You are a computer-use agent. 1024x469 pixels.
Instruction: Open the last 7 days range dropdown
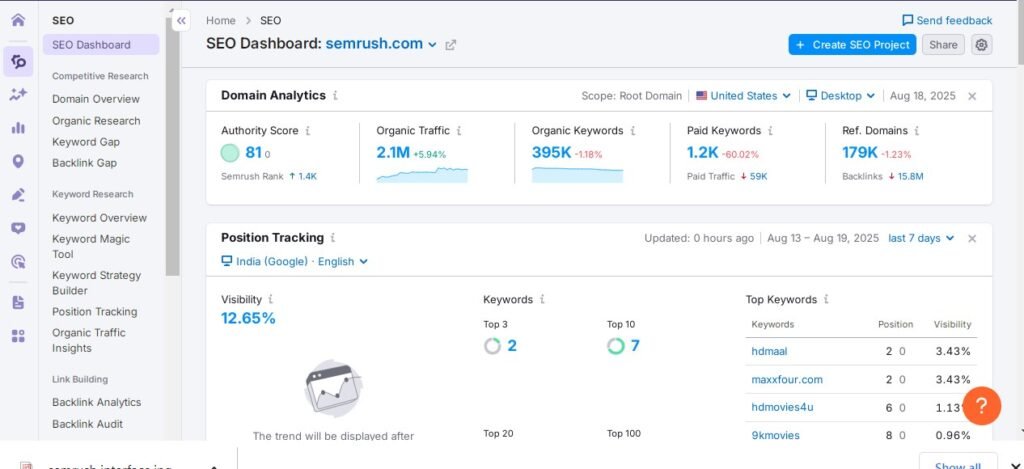921,238
